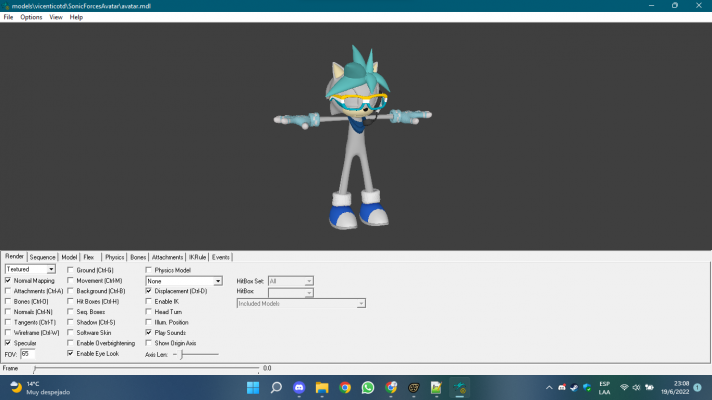712x400 pixels.
Task: Click the ESP LAA language indicator
Action: pyautogui.click(x=604, y=387)
